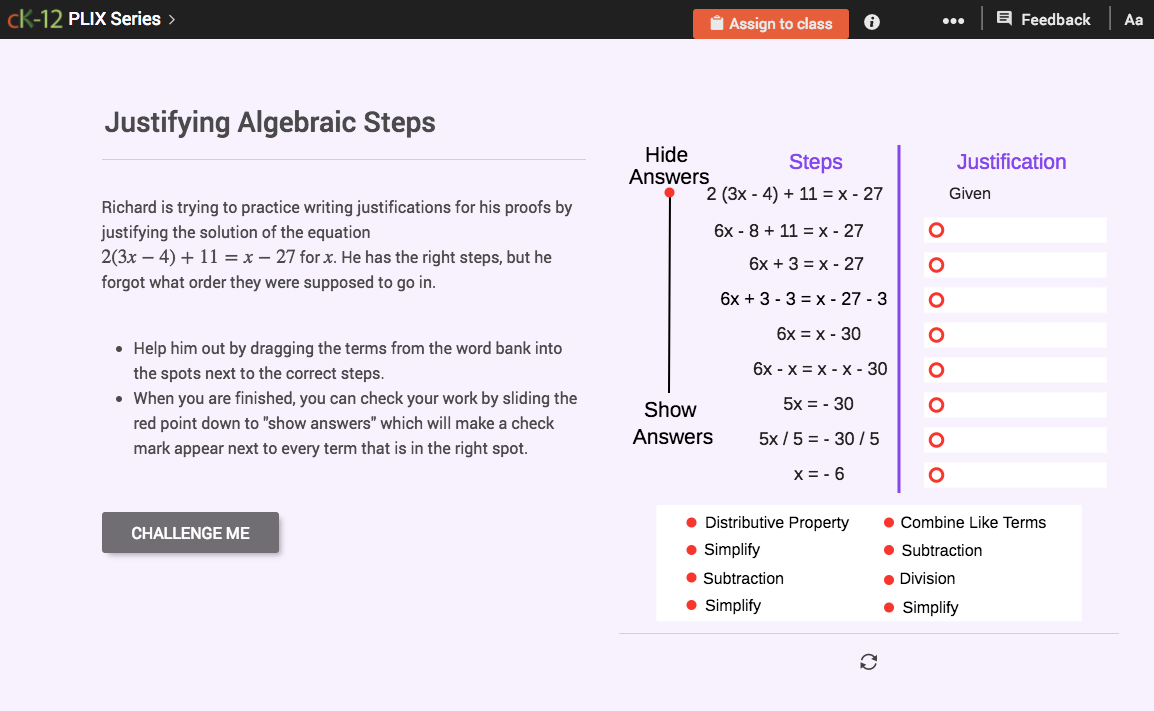Select the Distributive Property term in the word bank
The image size is (1154, 711).
tap(776, 521)
